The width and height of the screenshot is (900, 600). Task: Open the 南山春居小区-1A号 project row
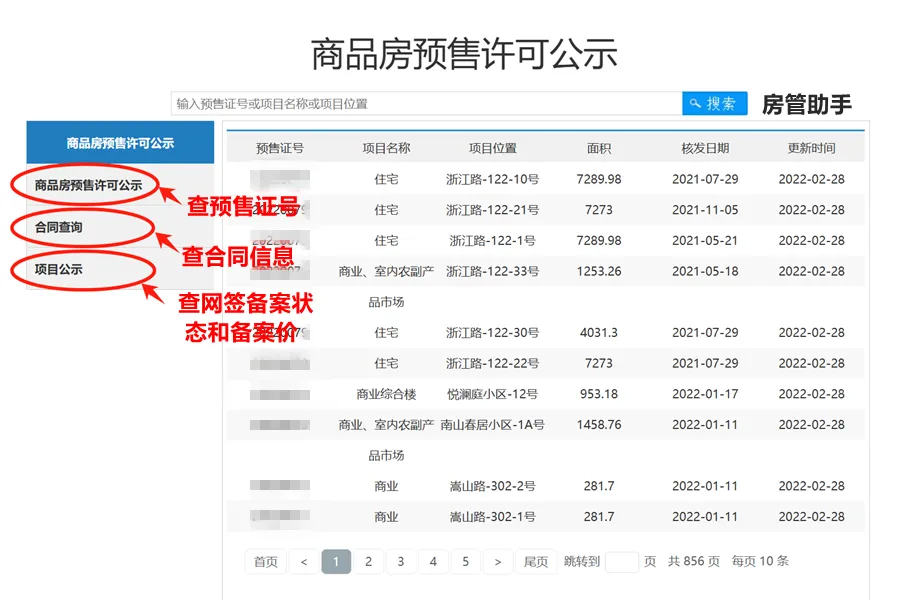(492, 424)
